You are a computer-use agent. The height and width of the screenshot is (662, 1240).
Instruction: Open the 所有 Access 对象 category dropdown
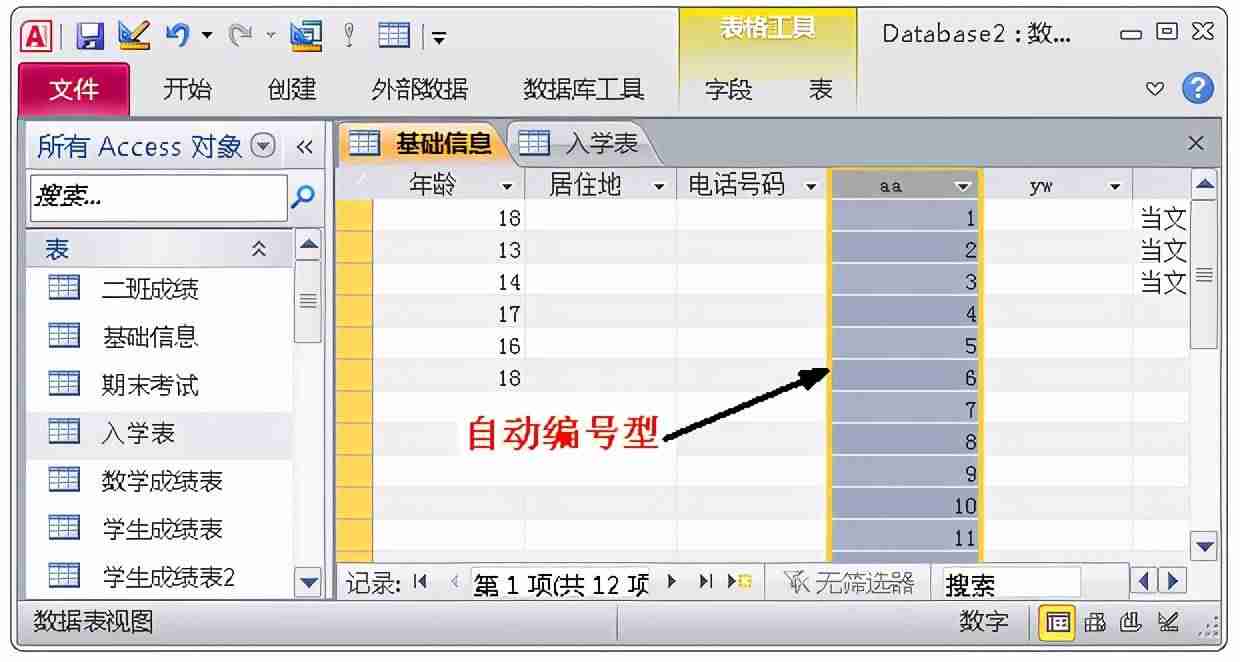pyautogui.click(x=263, y=146)
